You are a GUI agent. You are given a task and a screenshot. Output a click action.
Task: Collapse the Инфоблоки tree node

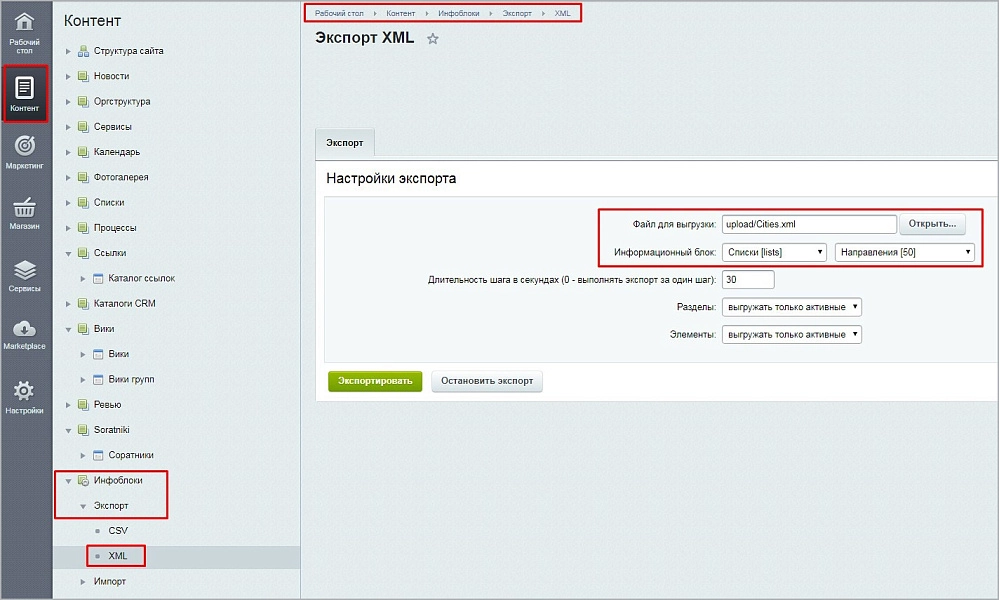(68, 481)
